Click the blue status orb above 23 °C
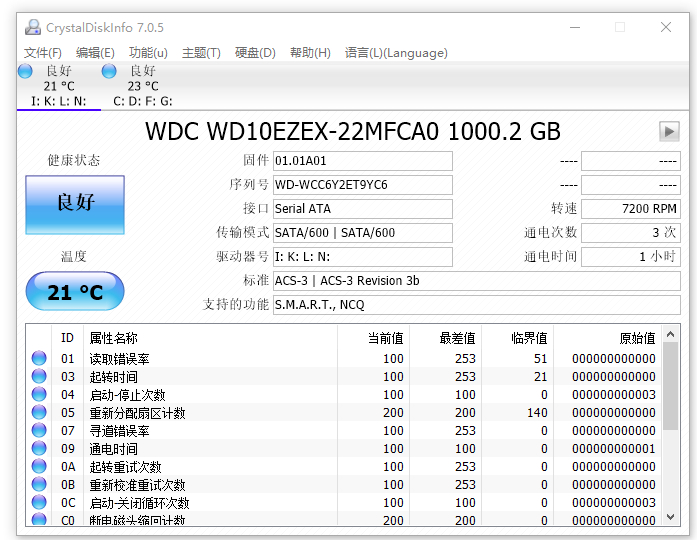The width and height of the screenshot is (697, 540). pyautogui.click(x=109, y=71)
